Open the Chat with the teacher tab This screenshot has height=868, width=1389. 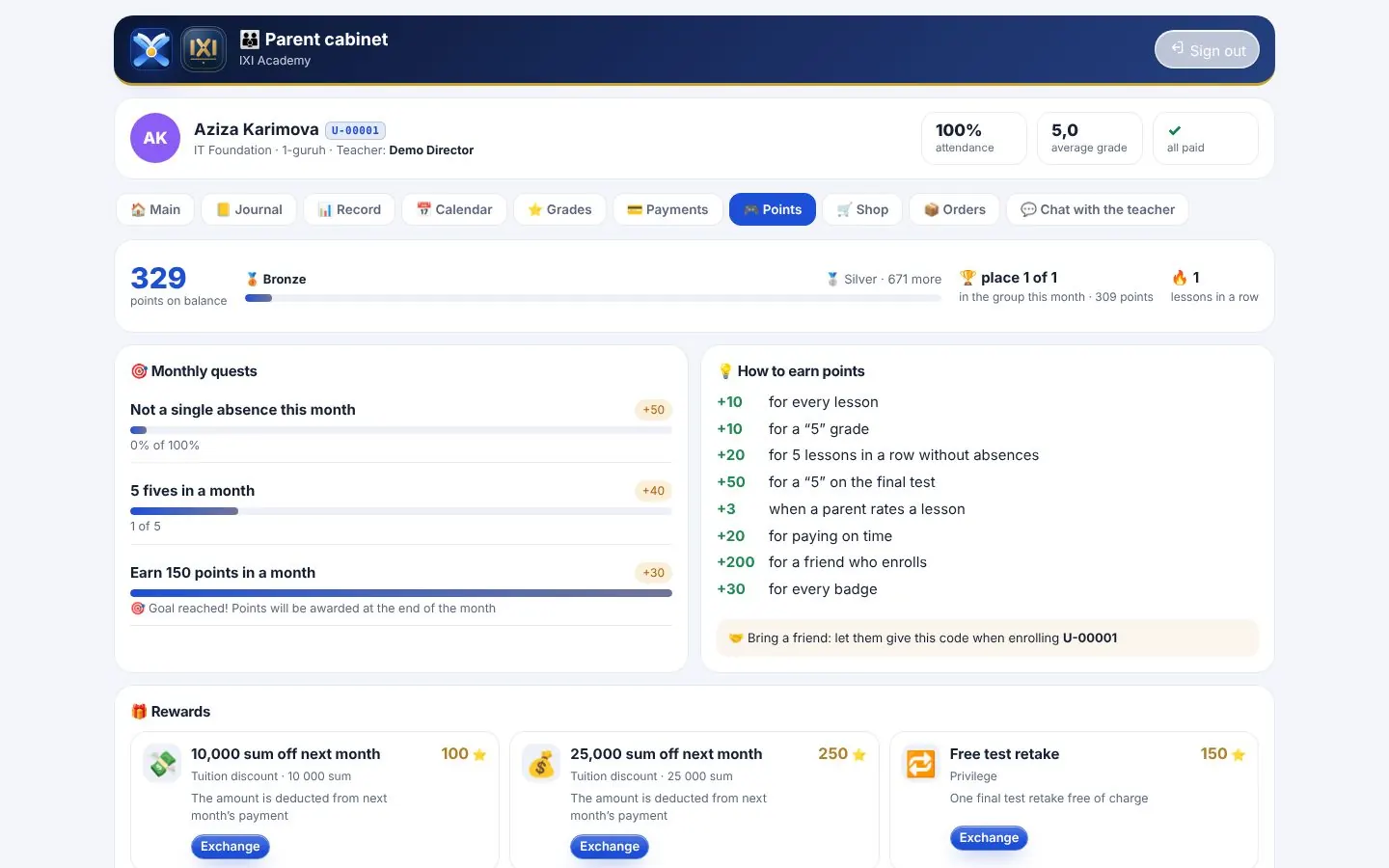coord(1098,209)
